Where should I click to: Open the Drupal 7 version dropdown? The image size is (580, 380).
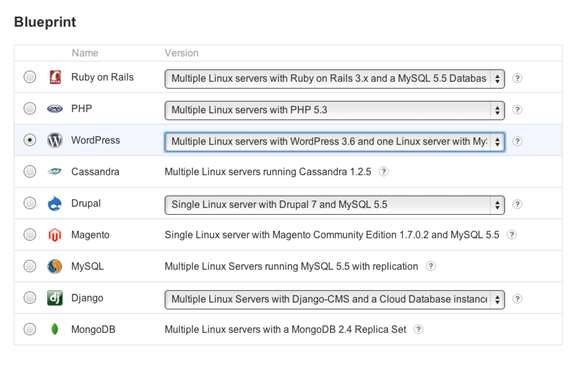[x=334, y=205]
